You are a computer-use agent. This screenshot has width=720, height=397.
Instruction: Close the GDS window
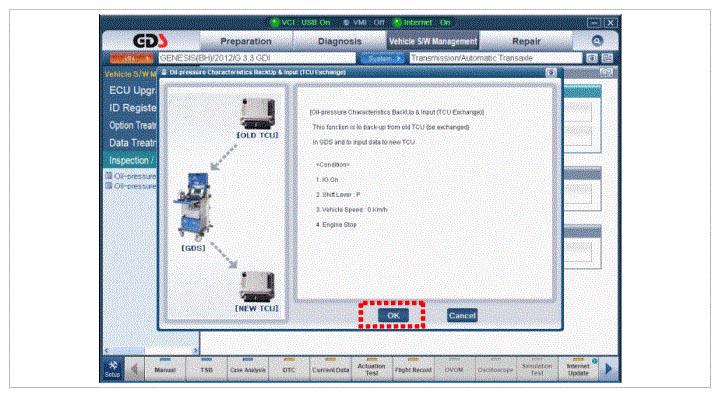pyautogui.click(x=610, y=22)
